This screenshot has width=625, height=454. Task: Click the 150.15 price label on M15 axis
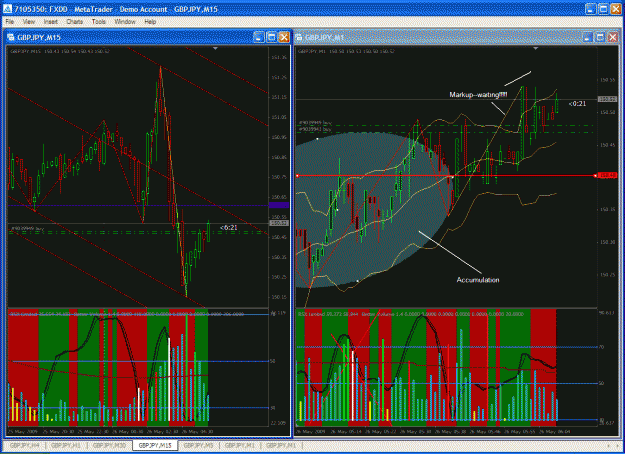[x=279, y=297]
